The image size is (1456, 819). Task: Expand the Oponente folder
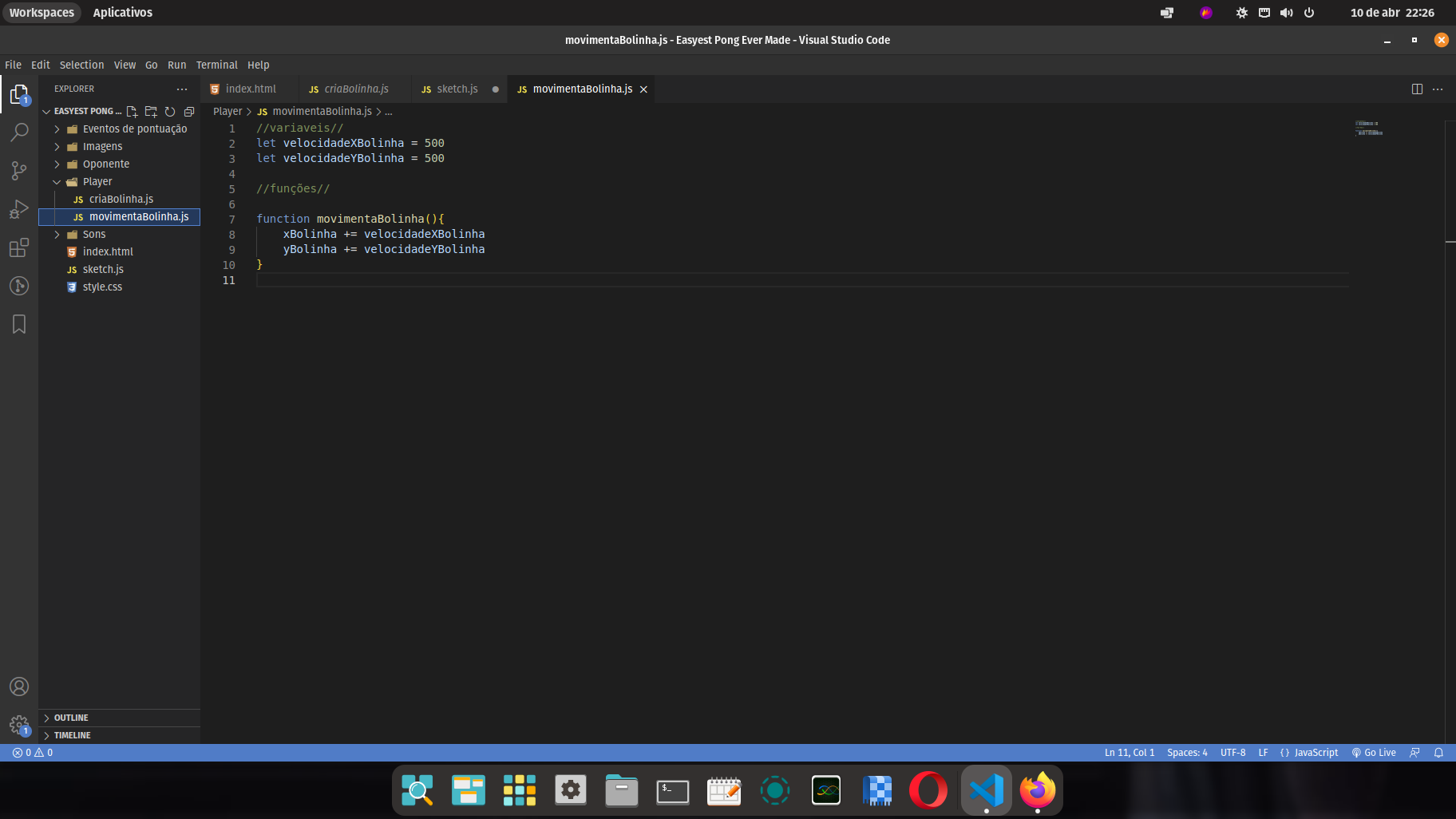pos(120,164)
